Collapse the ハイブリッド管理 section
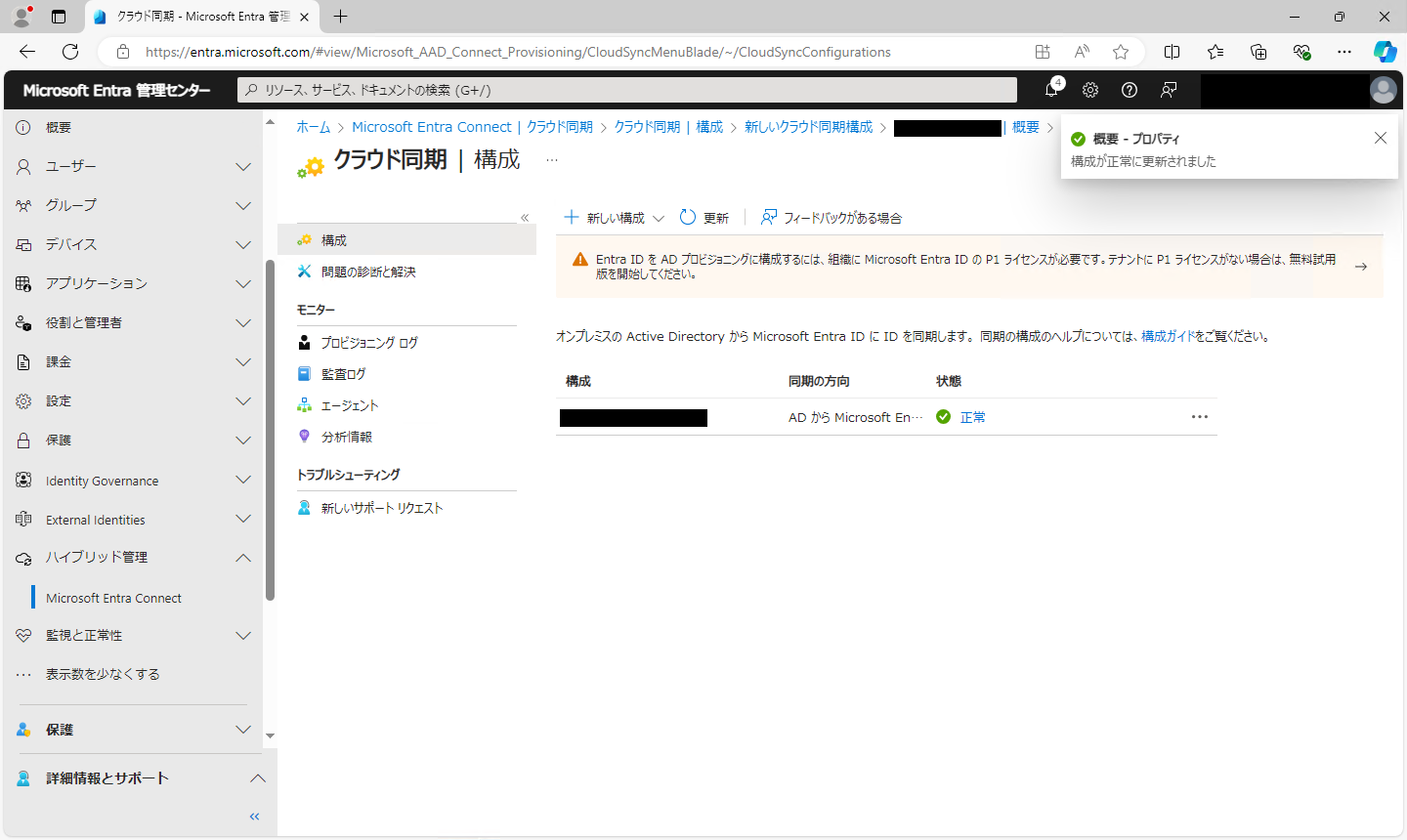The image size is (1407, 840). (243, 558)
